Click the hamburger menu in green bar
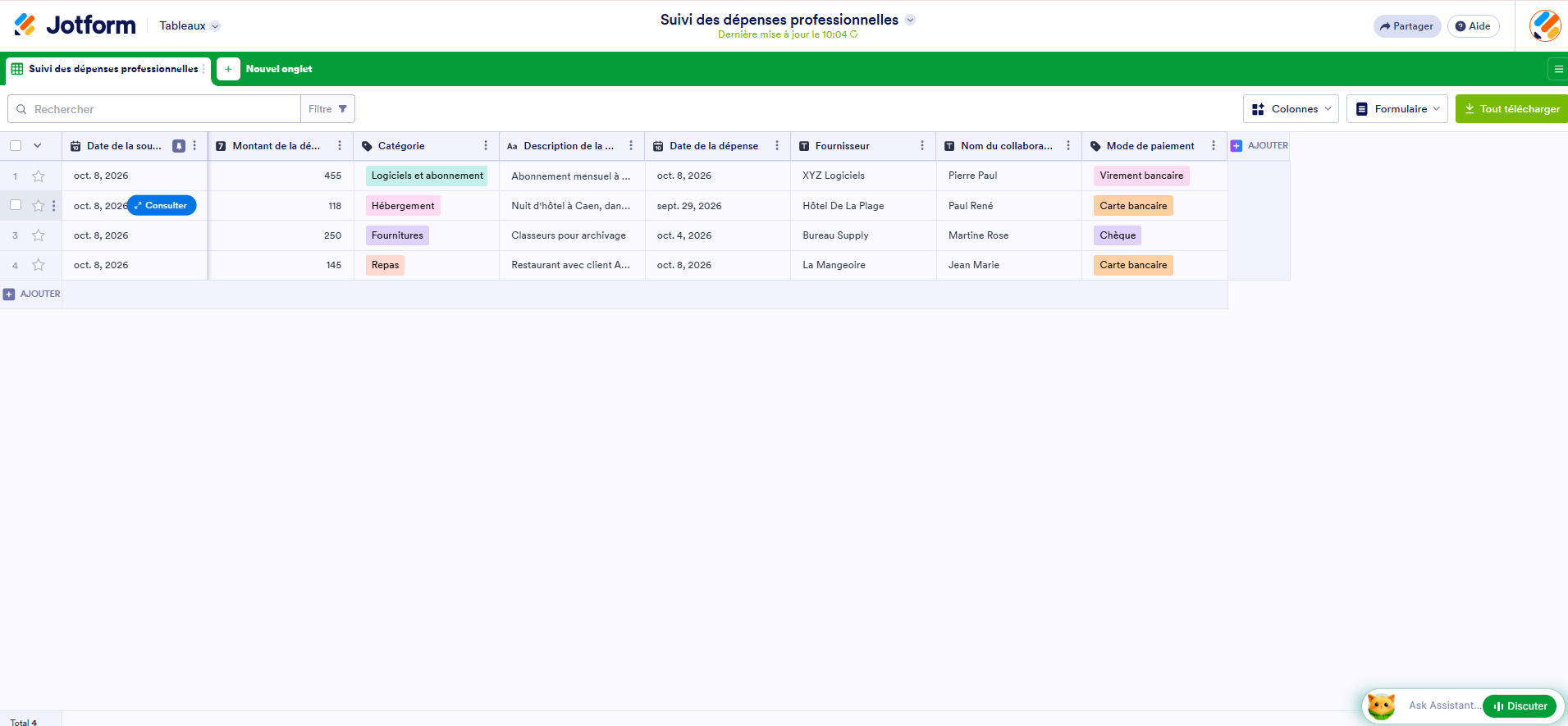This screenshot has height=726, width=1568. point(1558,69)
